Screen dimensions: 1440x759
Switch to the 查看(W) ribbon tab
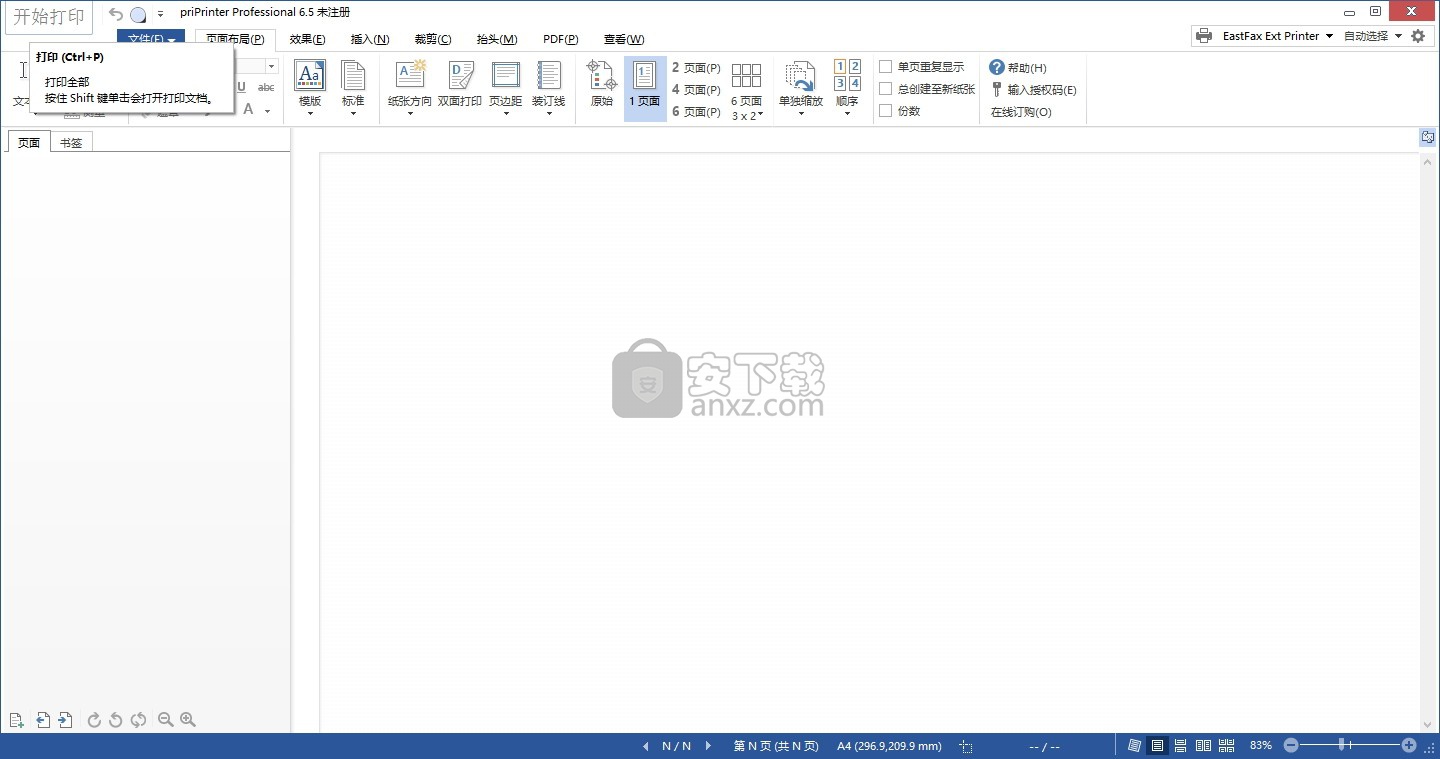point(623,39)
